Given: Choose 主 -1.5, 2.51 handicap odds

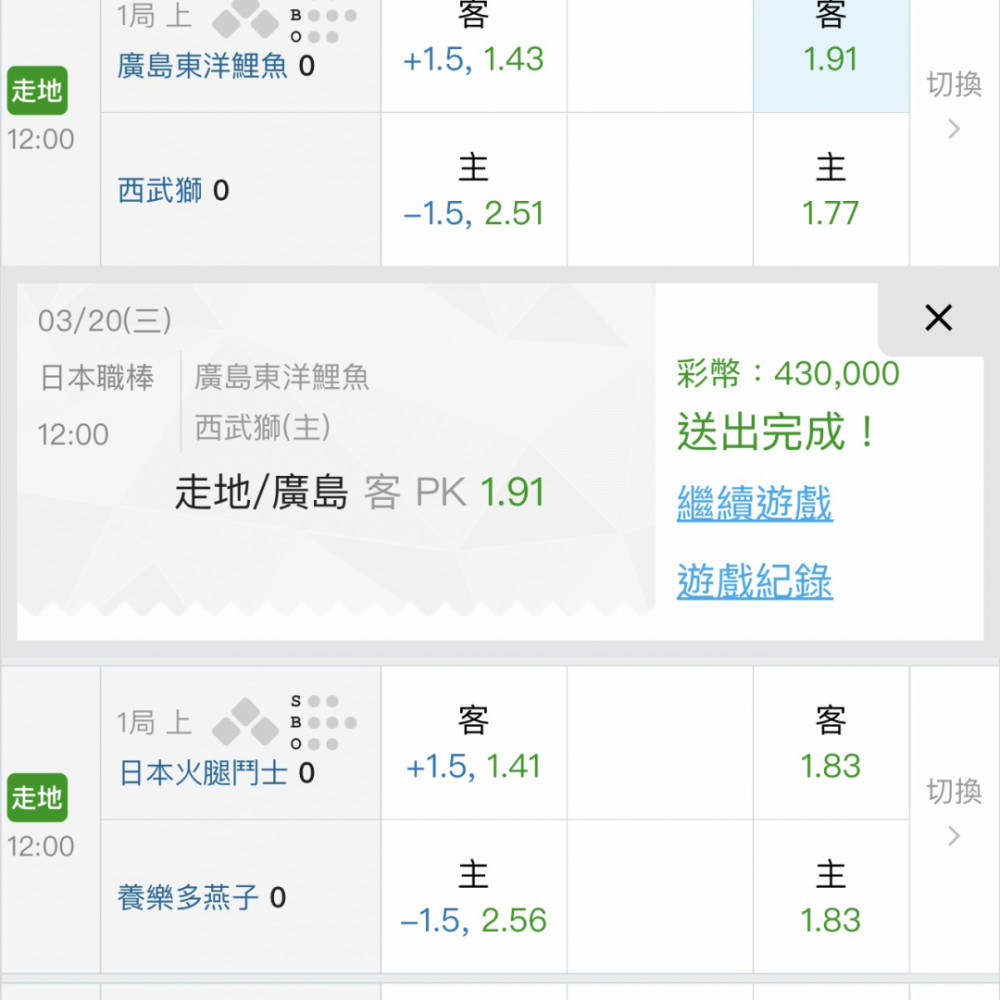Looking at the screenshot, I should (x=473, y=189).
